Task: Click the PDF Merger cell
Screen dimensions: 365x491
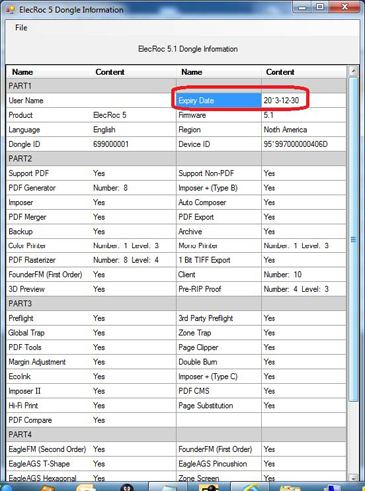Action: coord(49,217)
